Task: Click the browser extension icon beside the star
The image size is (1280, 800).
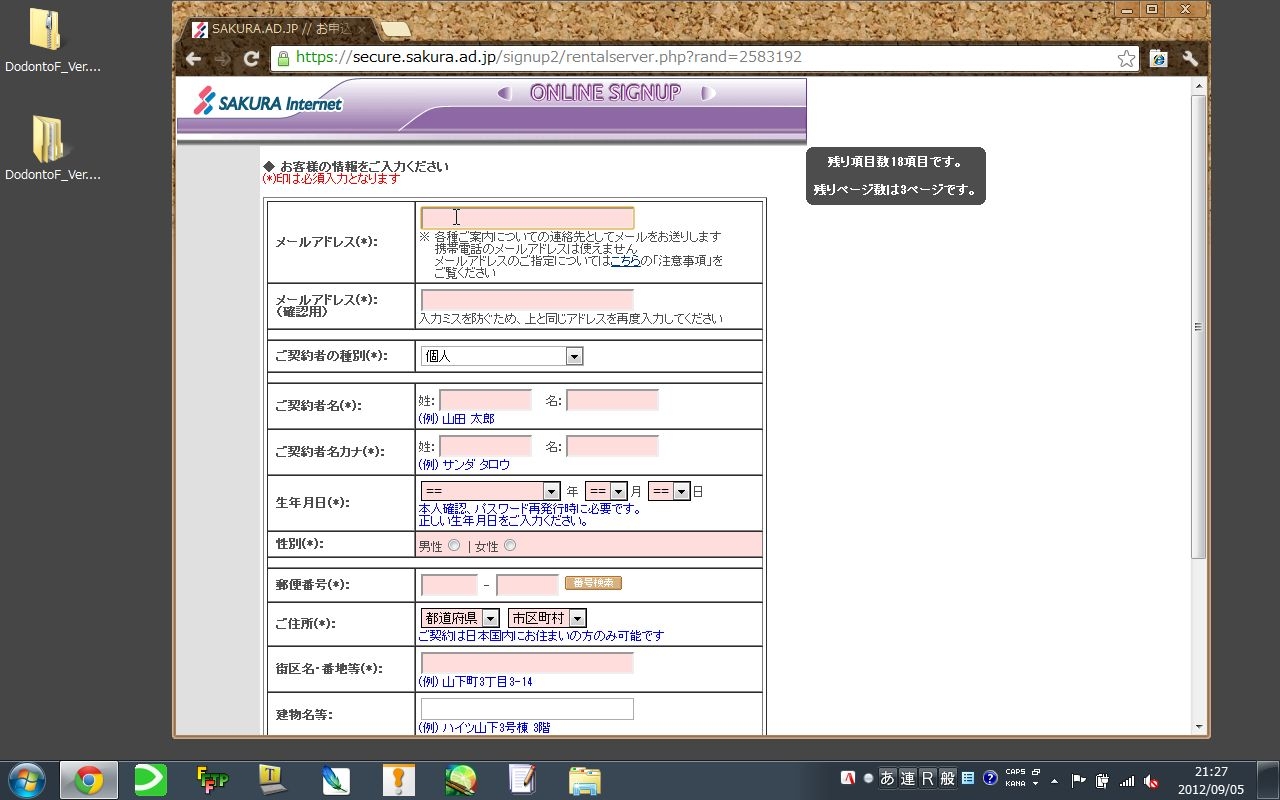Action: pyautogui.click(x=1159, y=58)
